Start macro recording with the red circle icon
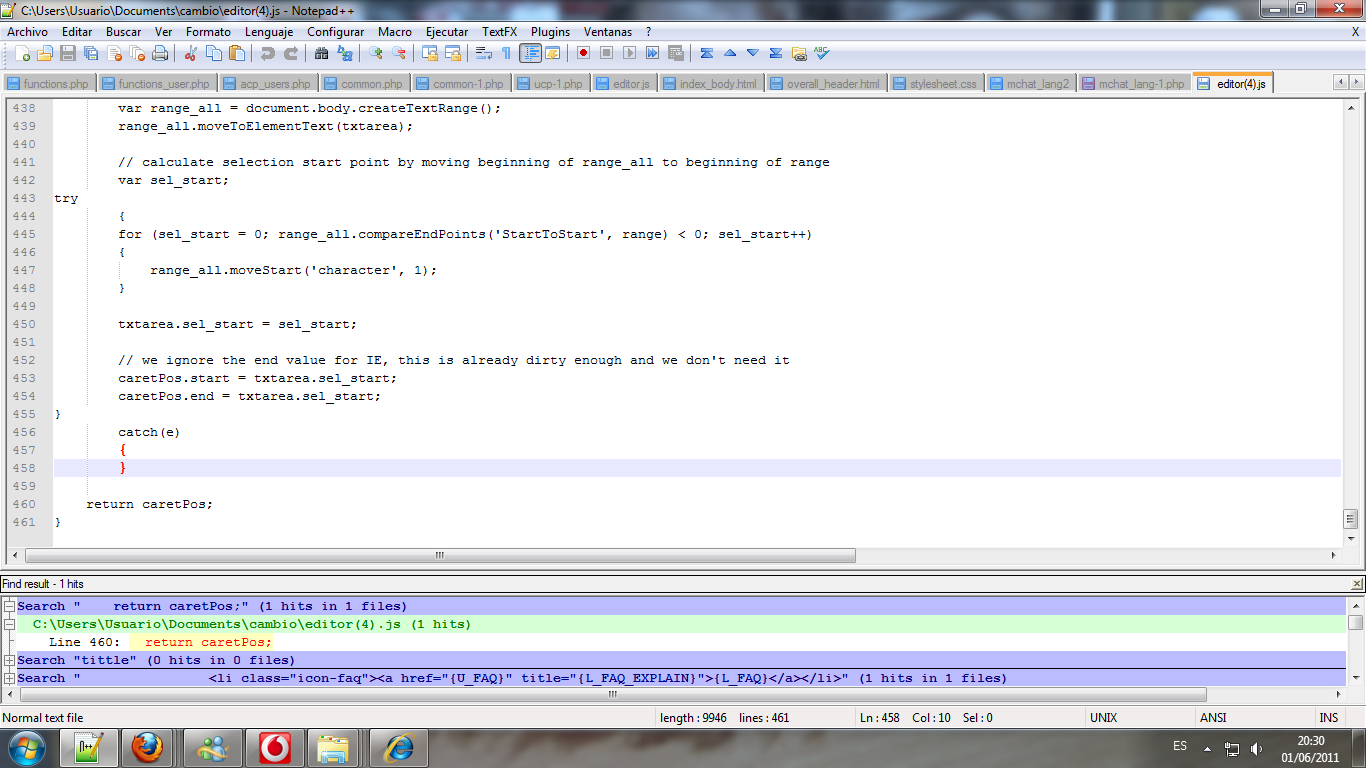Viewport: 1366px width, 768px height. coord(583,53)
